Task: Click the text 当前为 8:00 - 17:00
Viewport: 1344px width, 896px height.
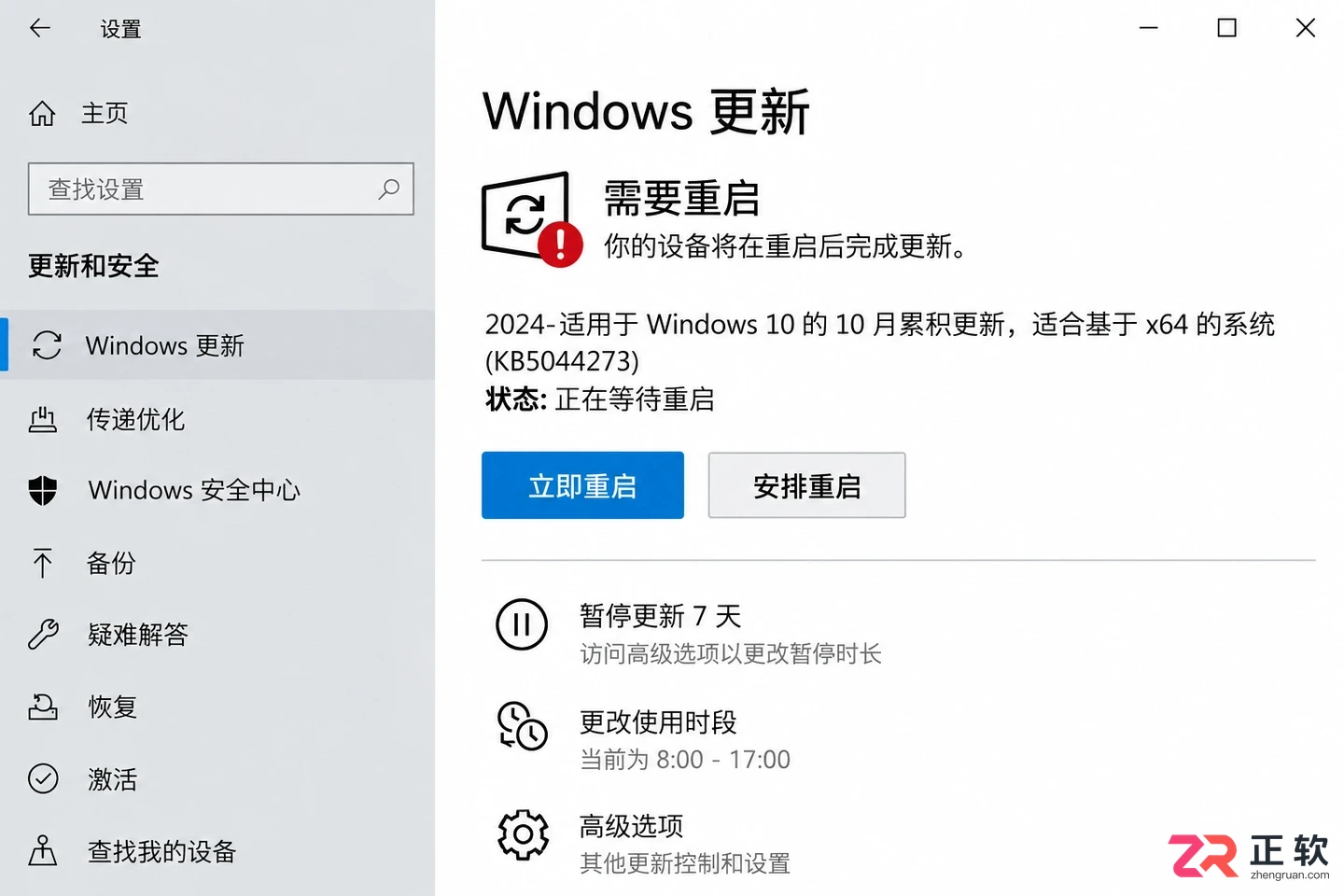Action: tap(685, 760)
